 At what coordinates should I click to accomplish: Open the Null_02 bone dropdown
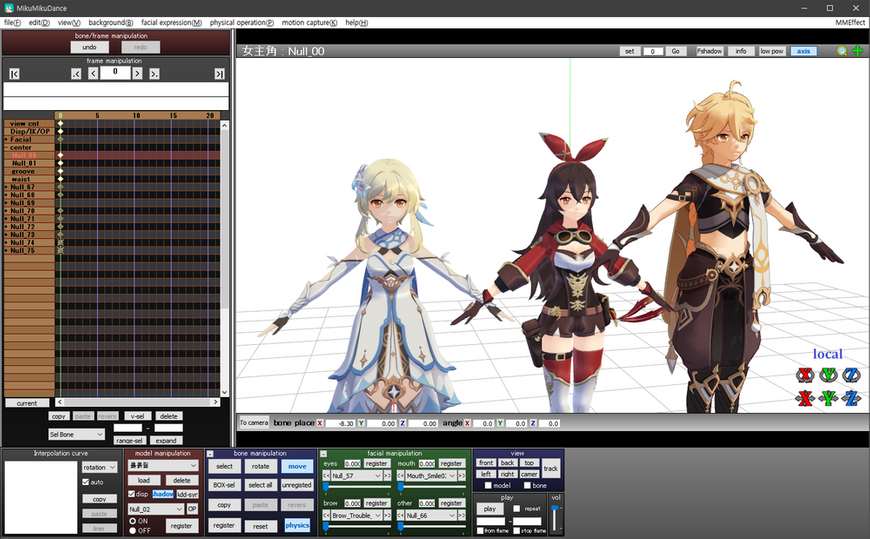[156, 509]
